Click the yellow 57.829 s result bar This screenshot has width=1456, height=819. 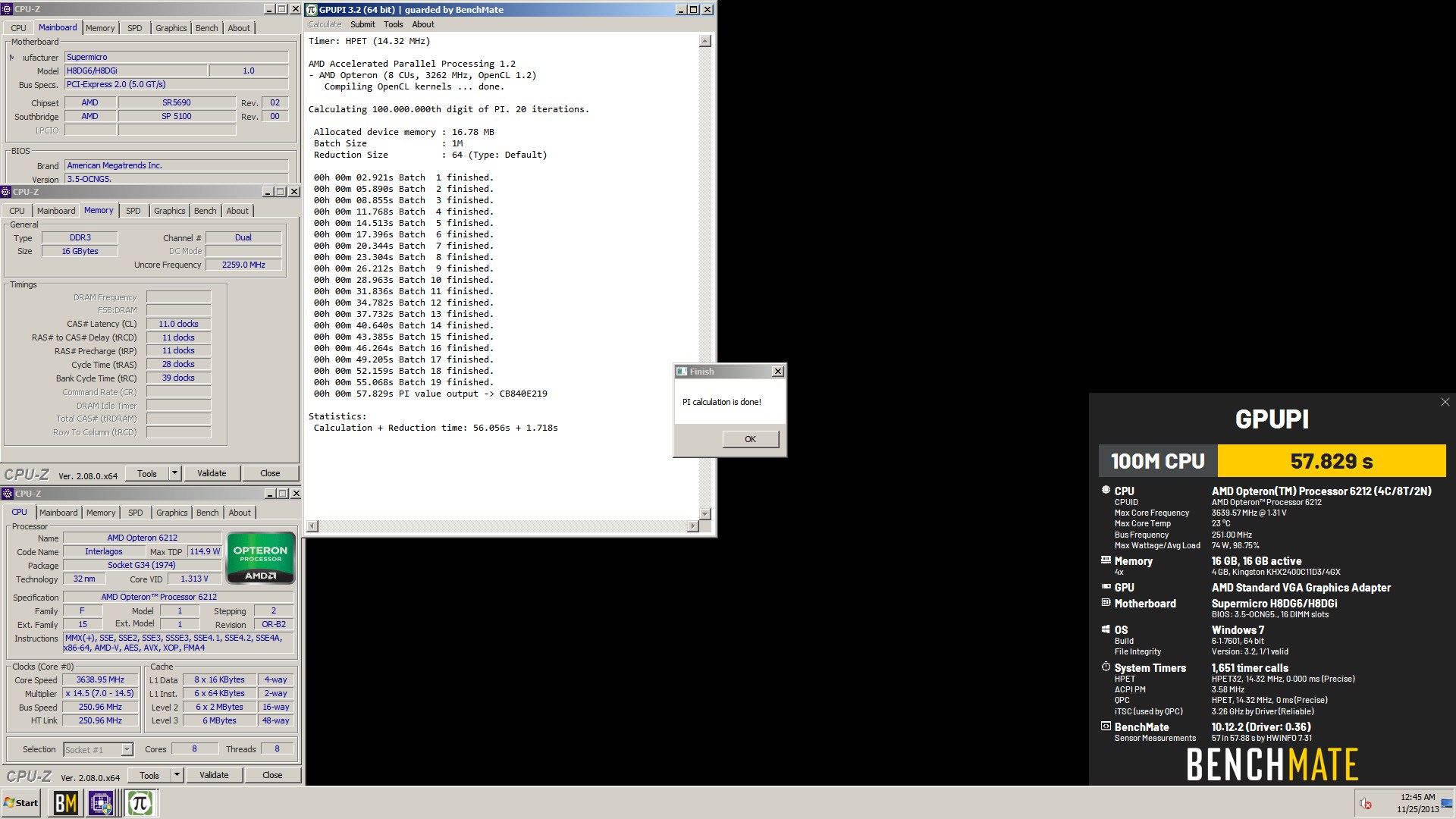pos(1332,461)
